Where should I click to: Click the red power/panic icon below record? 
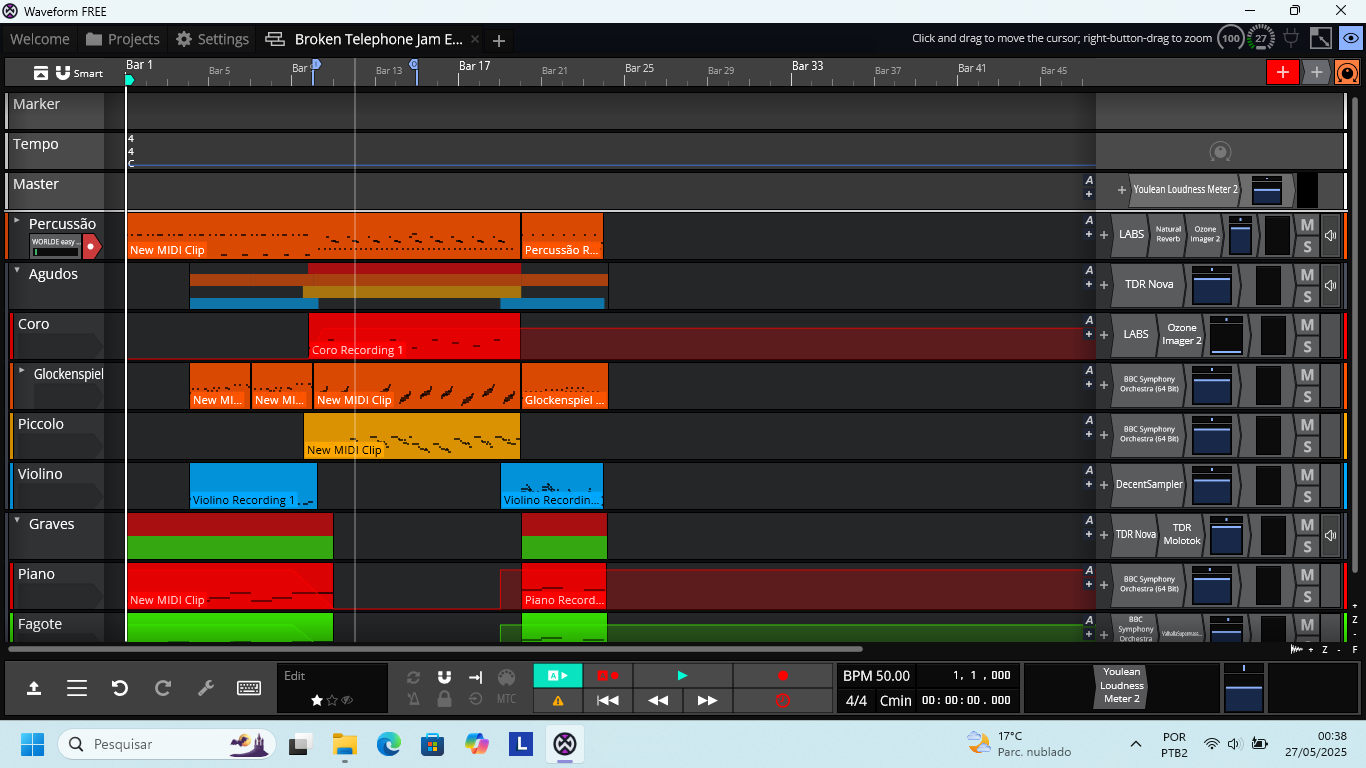coord(783,701)
